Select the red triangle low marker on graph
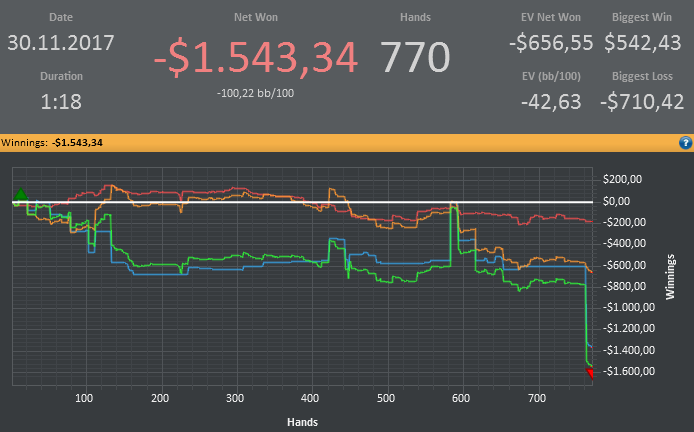694x432 pixels. [590, 374]
